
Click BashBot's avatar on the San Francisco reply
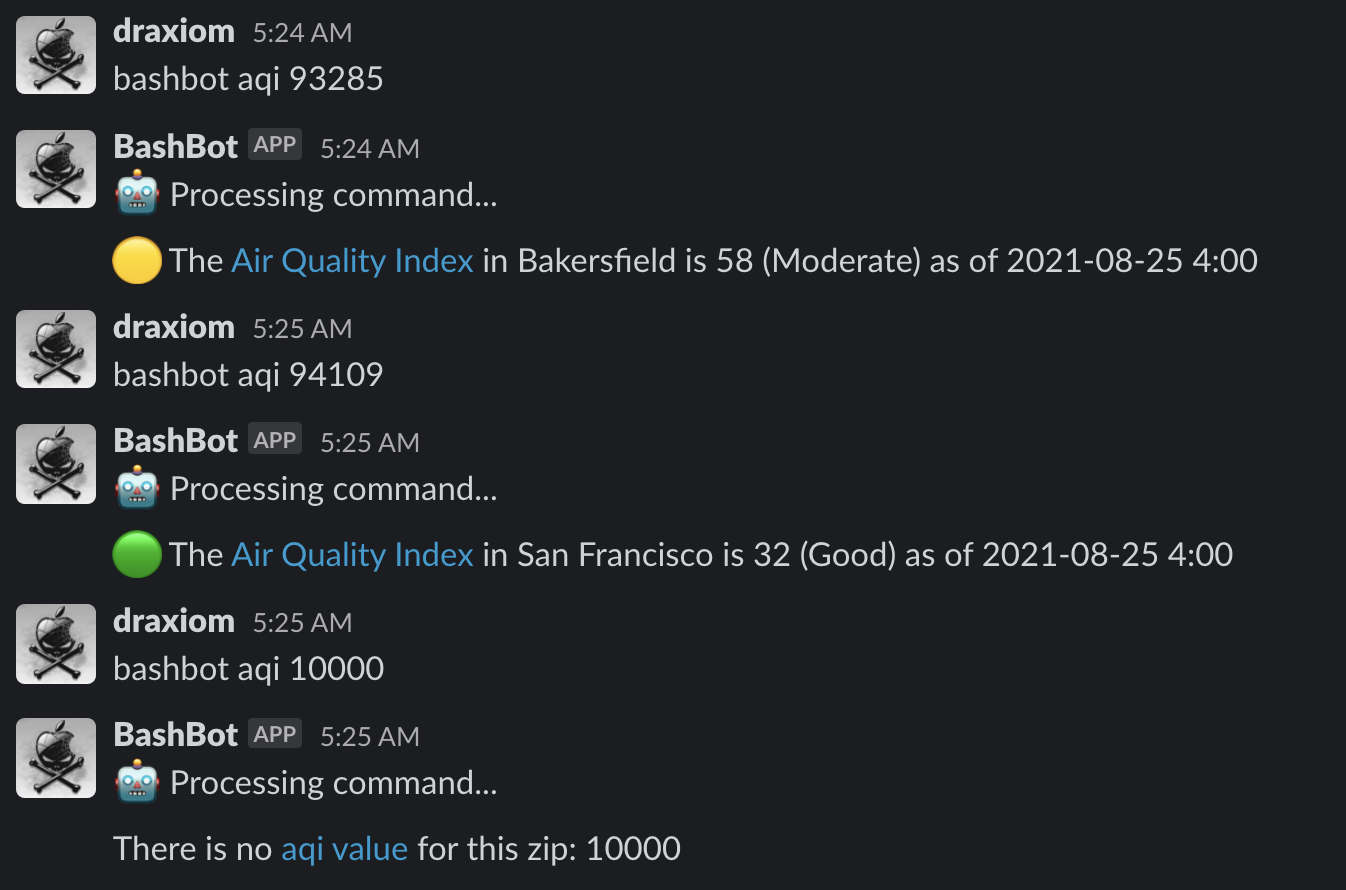(56, 463)
